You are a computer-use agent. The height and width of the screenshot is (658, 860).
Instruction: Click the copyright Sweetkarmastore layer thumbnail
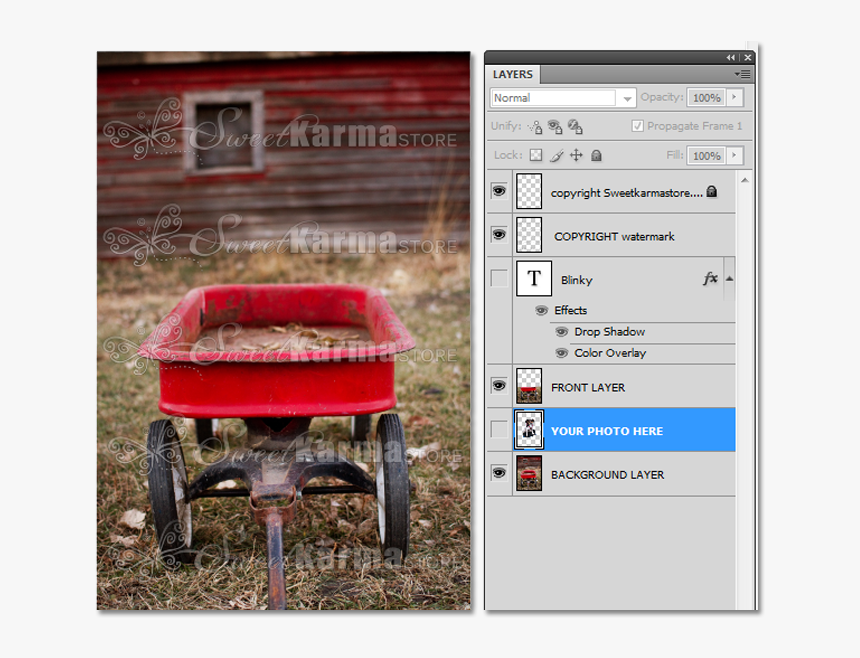(x=529, y=191)
